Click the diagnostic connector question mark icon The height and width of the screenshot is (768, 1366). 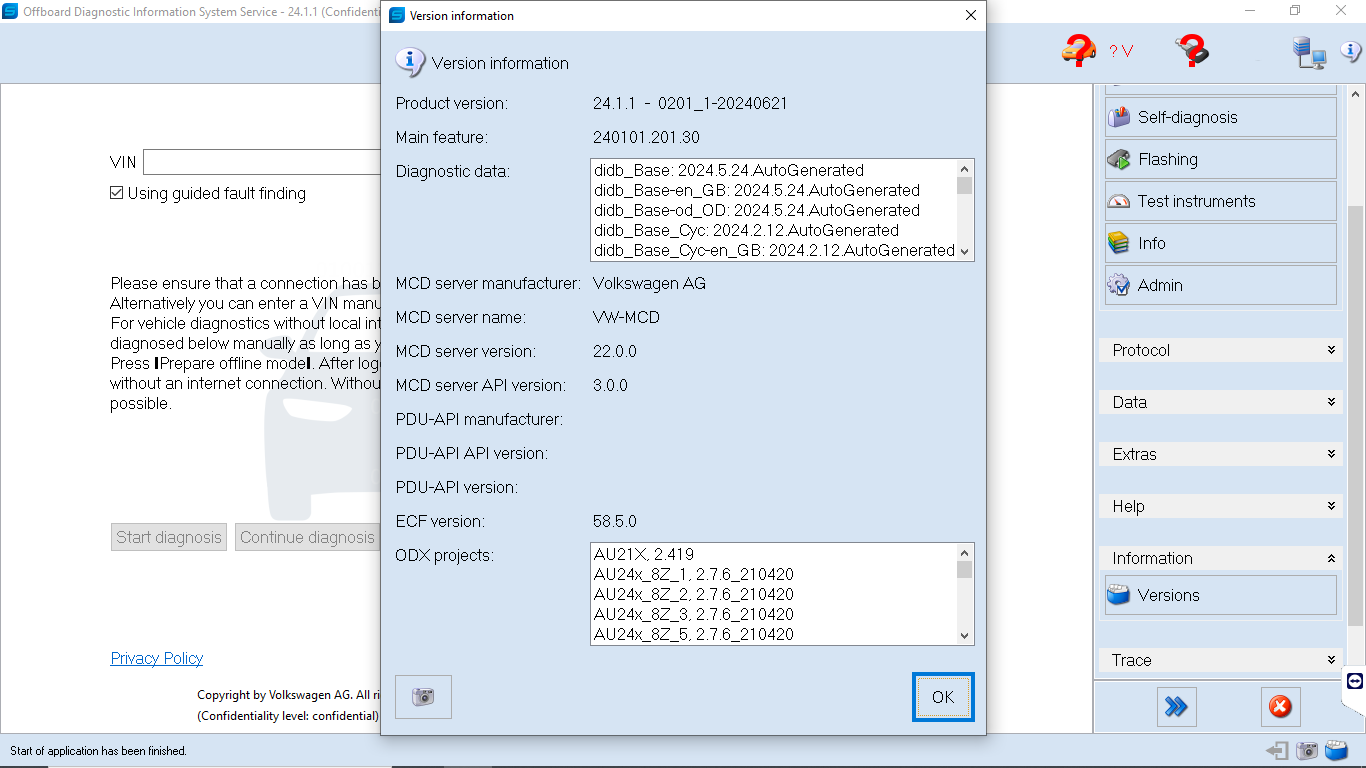(x=1192, y=50)
